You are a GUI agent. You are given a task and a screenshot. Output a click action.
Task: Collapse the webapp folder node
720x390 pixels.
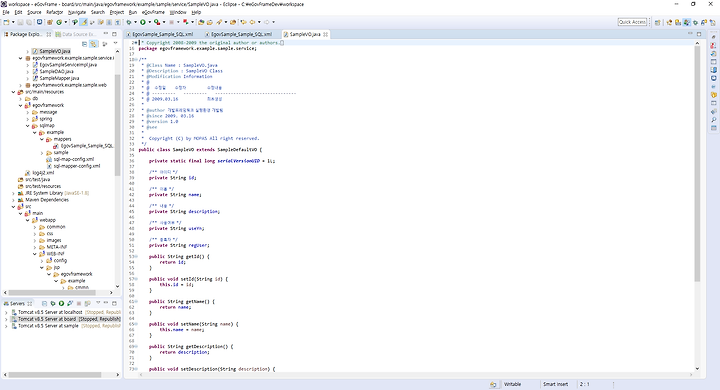tap(28, 220)
